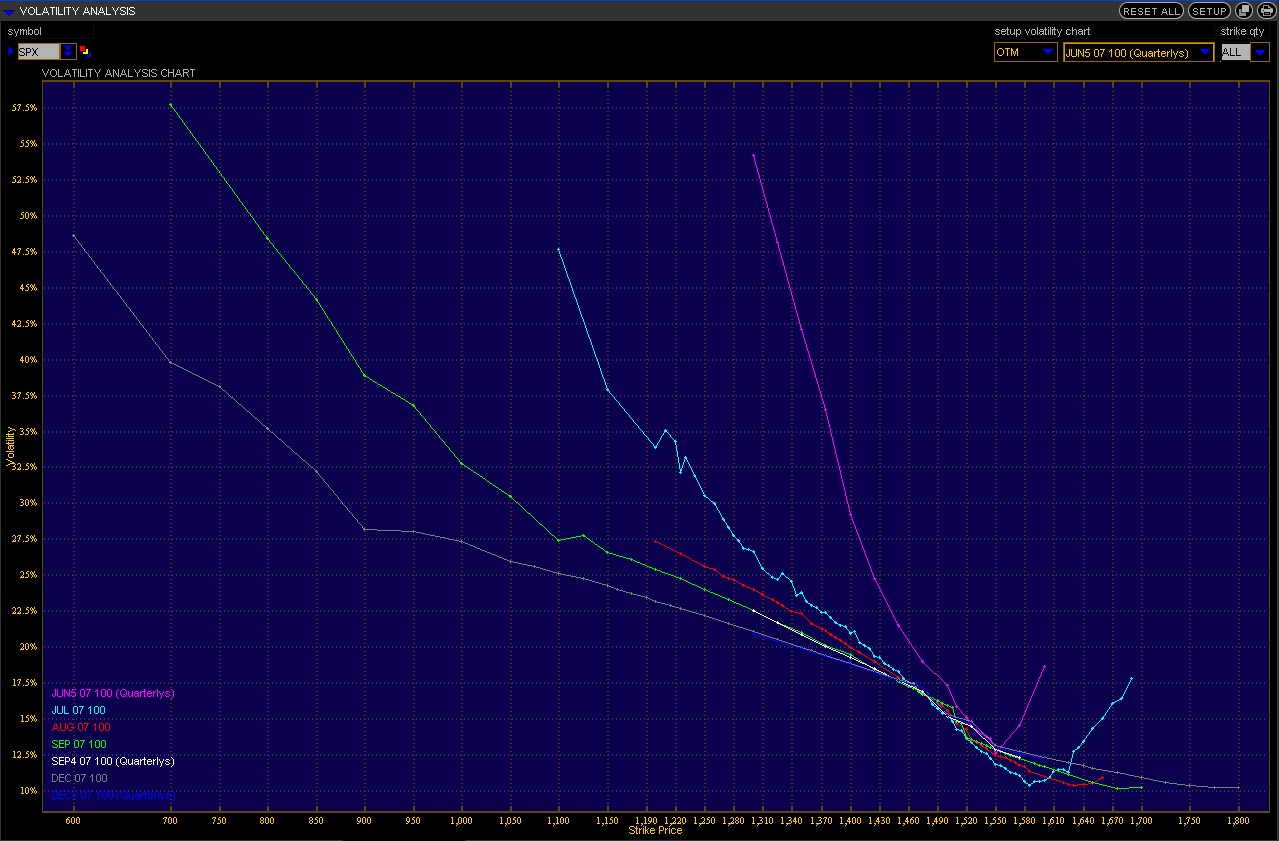Click the DEC 07 100 legend entry

[78, 778]
